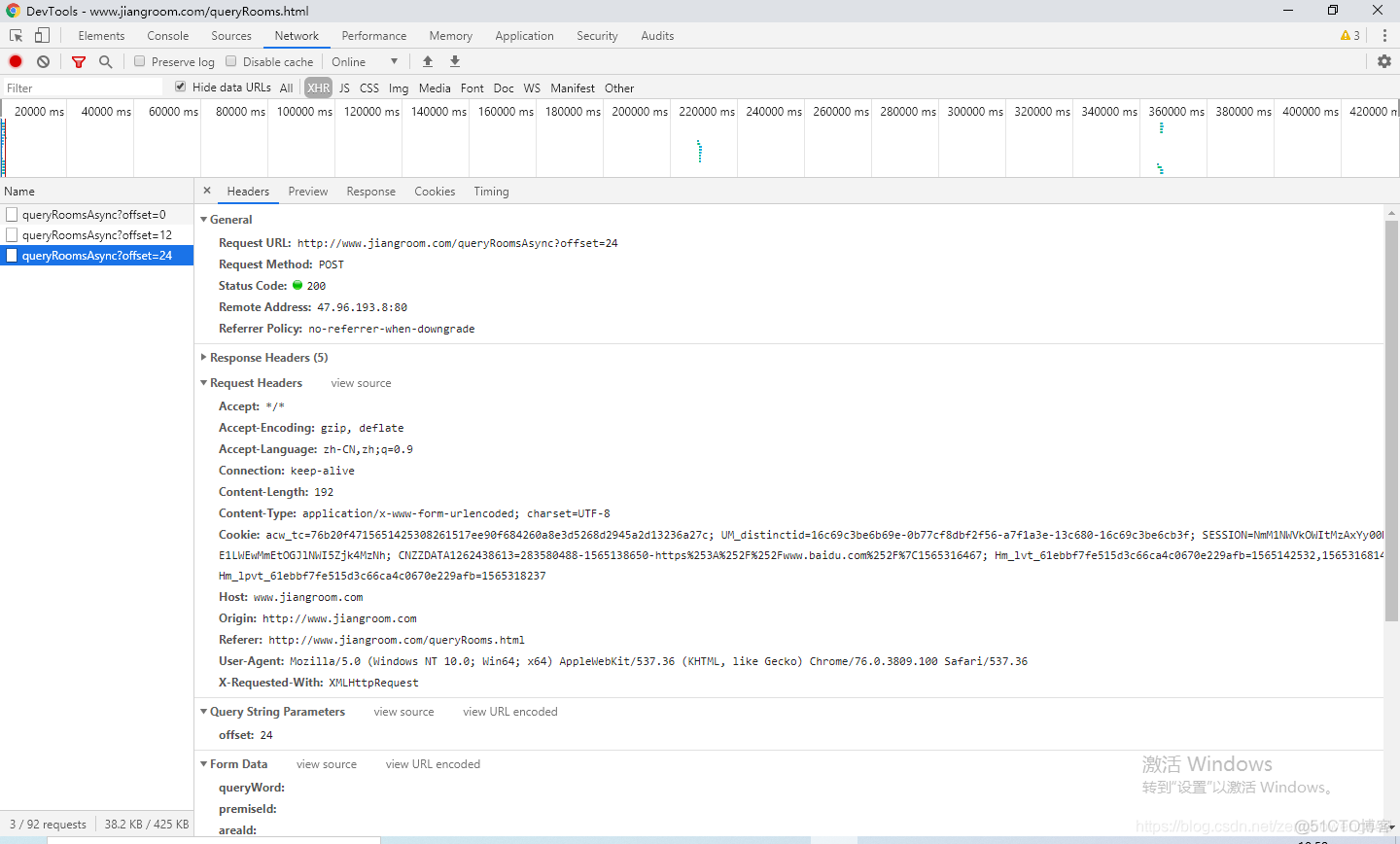Viewport: 1400px width, 844px height.
Task: Show the Preview tab of the request
Action: coord(308,192)
